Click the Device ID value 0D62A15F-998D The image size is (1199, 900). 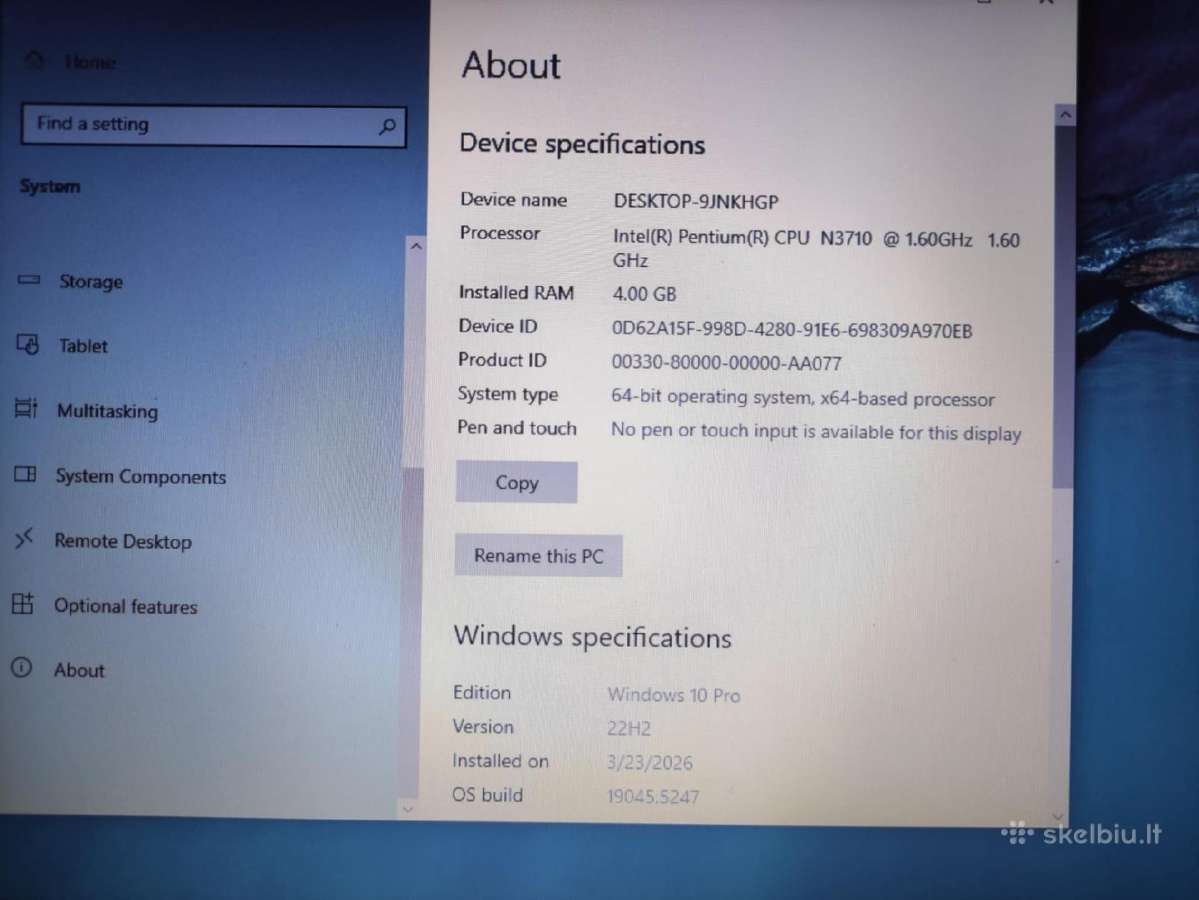(x=791, y=330)
